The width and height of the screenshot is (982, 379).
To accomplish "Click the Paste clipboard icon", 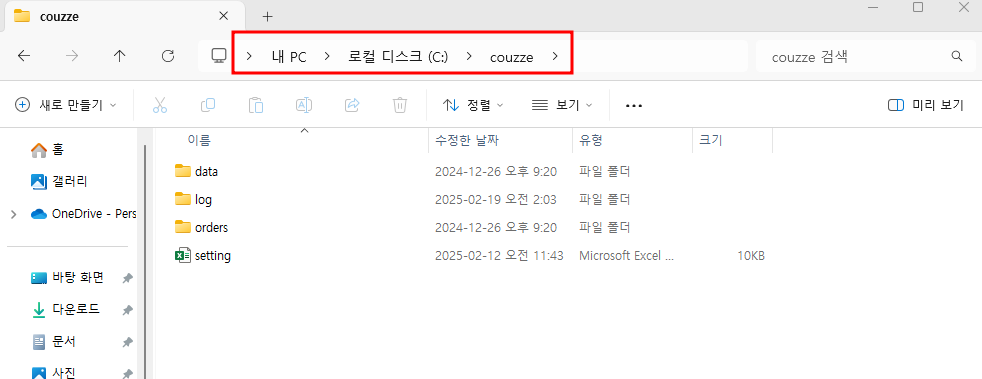I will pos(256,105).
